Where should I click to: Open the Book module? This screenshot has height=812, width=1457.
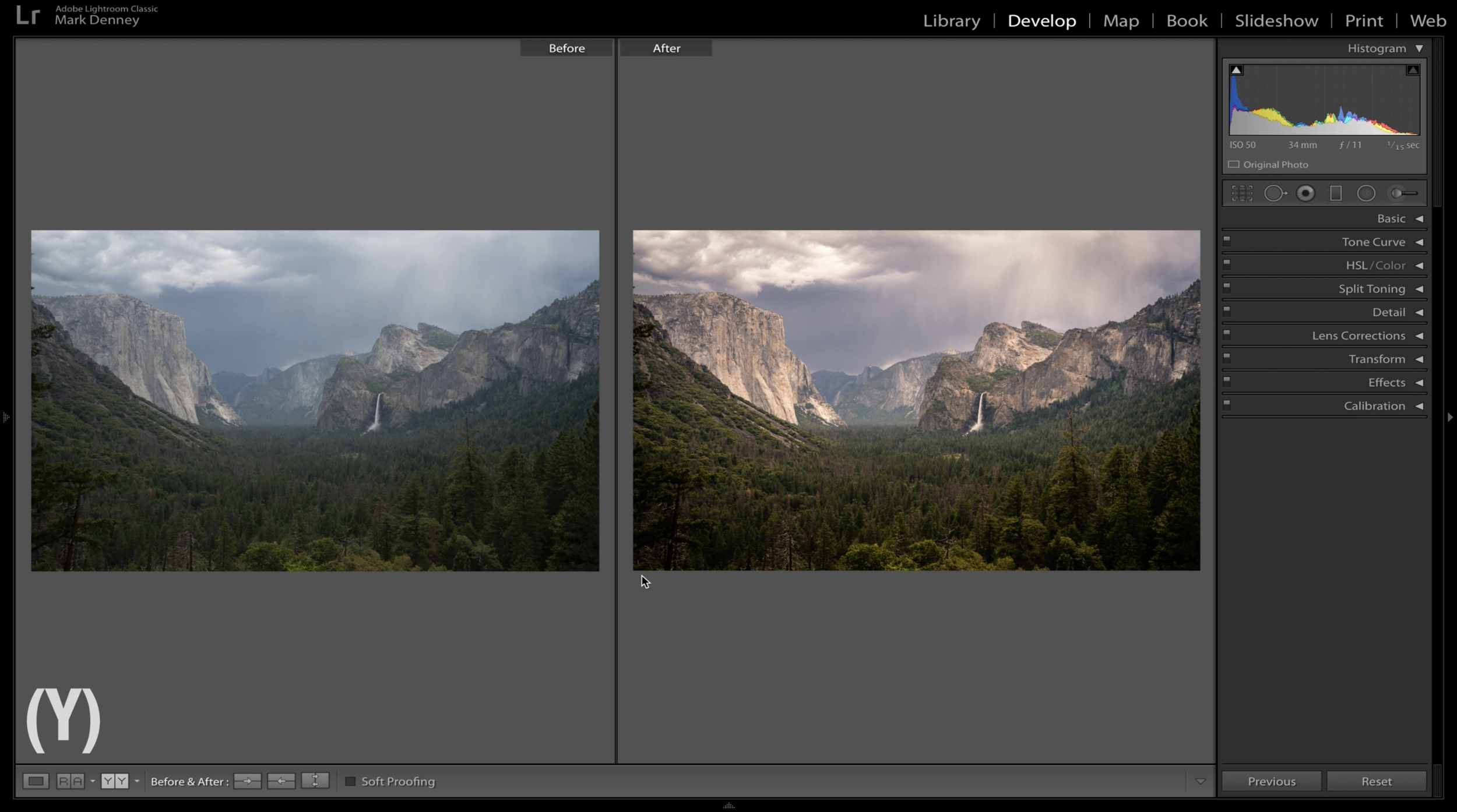click(1187, 21)
